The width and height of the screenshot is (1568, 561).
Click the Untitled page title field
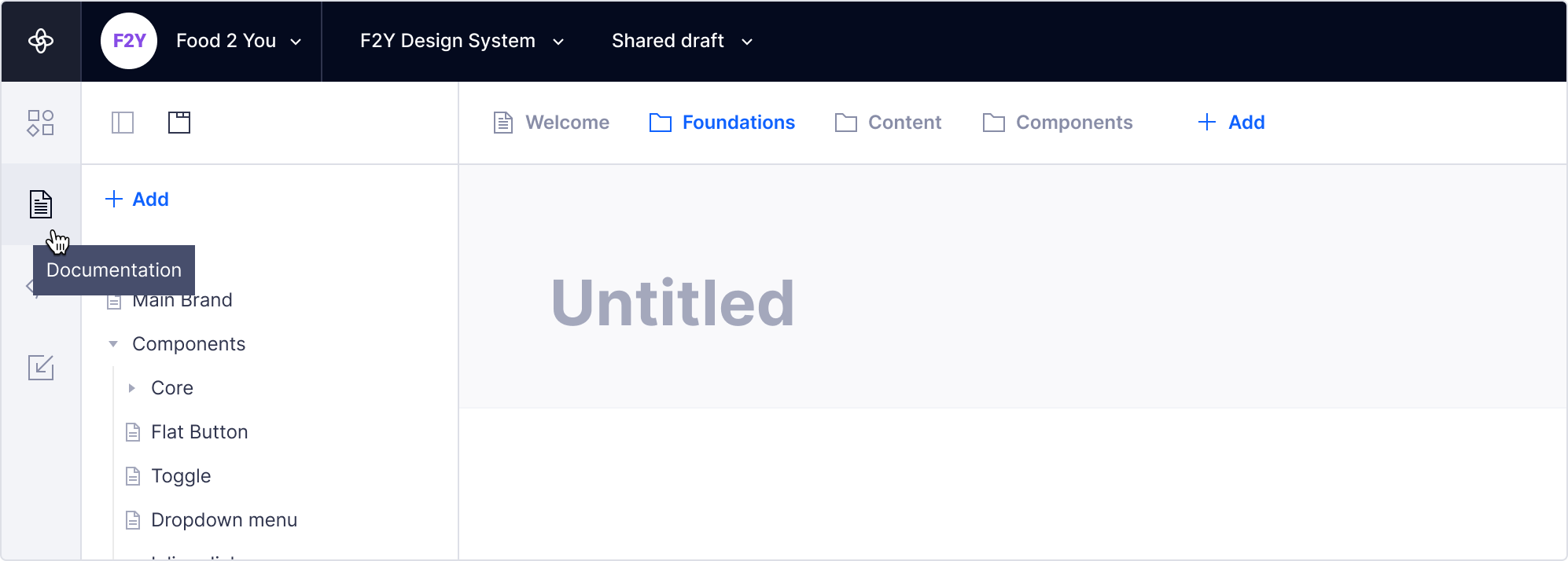point(673,303)
